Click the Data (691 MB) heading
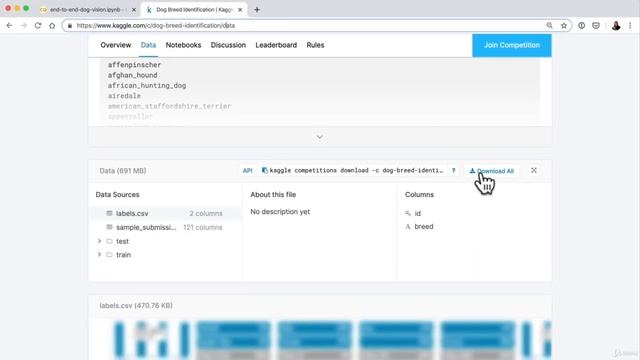 123,171
